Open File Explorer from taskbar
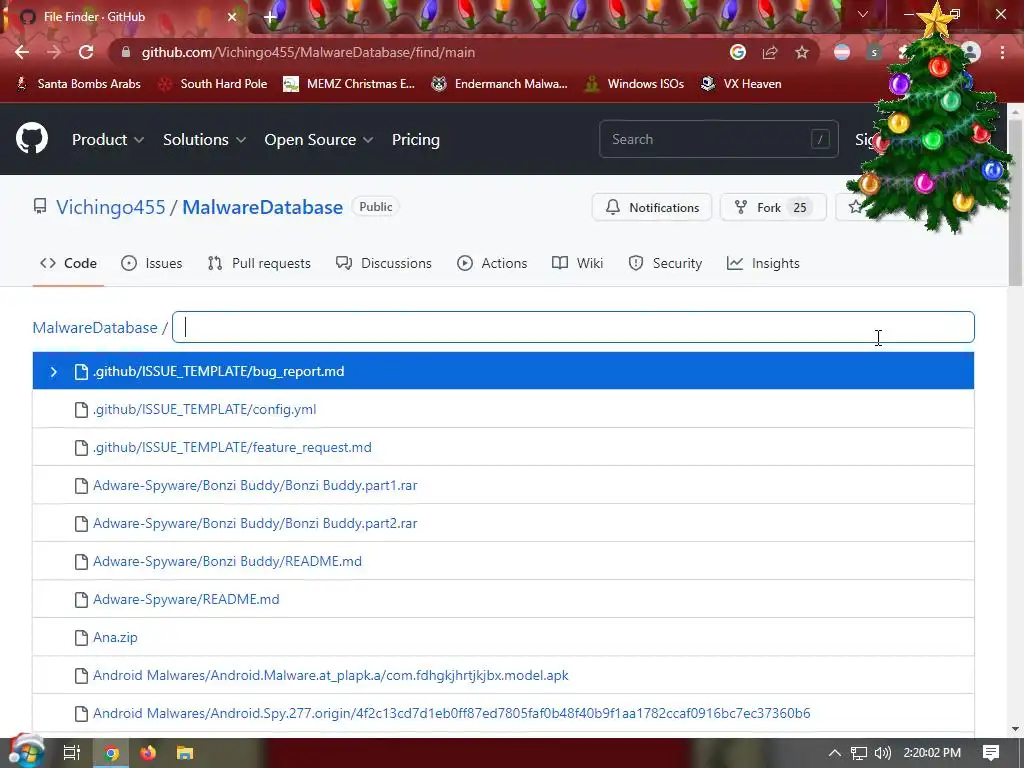The height and width of the screenshot is (768, 1024). coord(185,753)
